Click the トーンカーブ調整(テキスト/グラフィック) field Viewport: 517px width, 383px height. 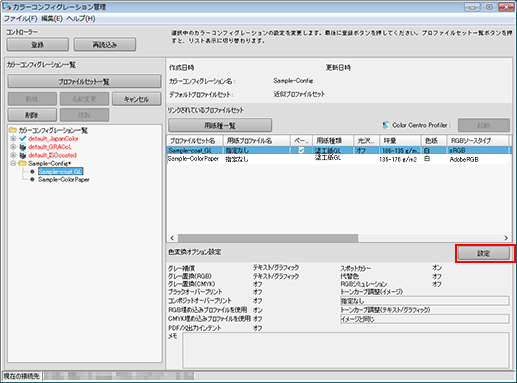pos(424,319)
